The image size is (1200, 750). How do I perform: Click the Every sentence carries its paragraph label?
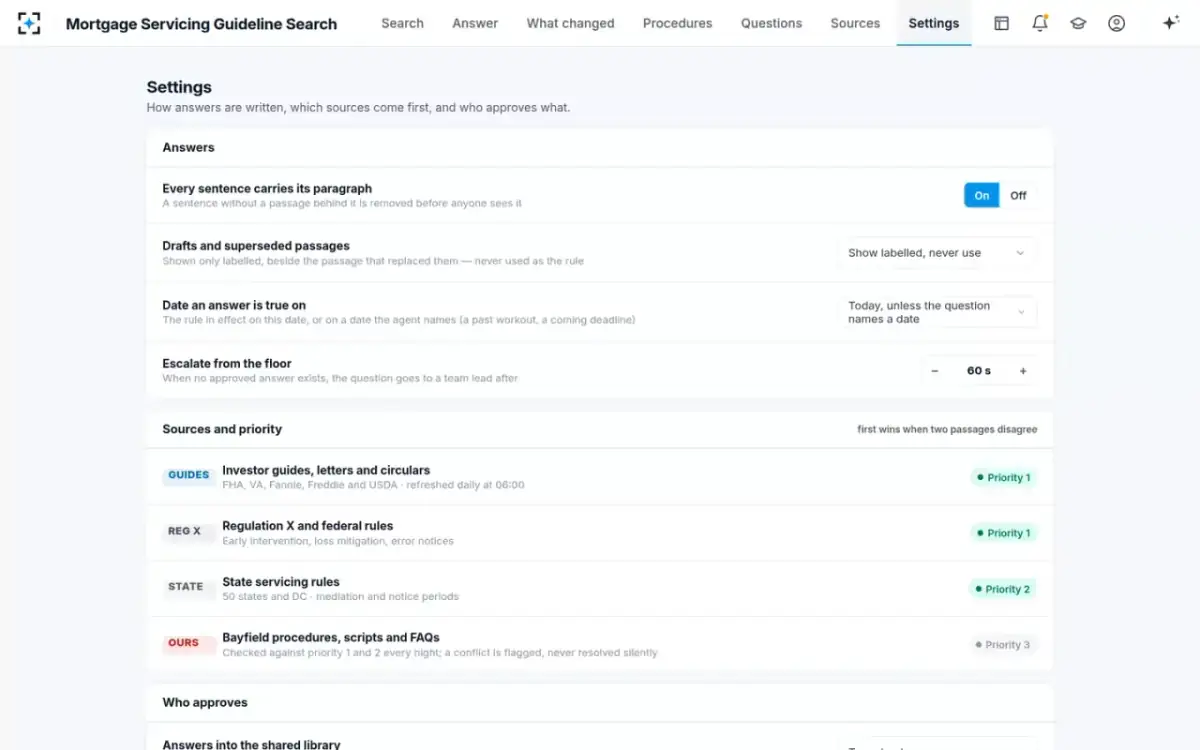click(x=267, y=188)
